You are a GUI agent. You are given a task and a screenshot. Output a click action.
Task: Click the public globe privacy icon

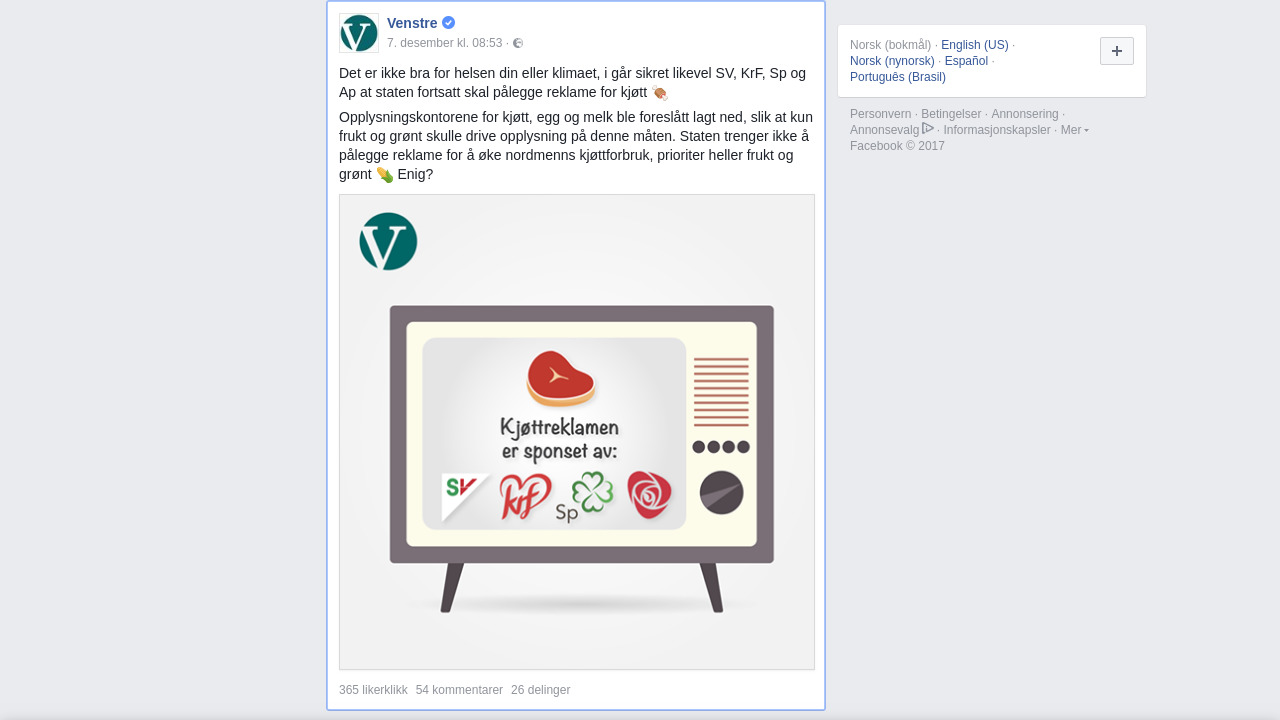518,43
